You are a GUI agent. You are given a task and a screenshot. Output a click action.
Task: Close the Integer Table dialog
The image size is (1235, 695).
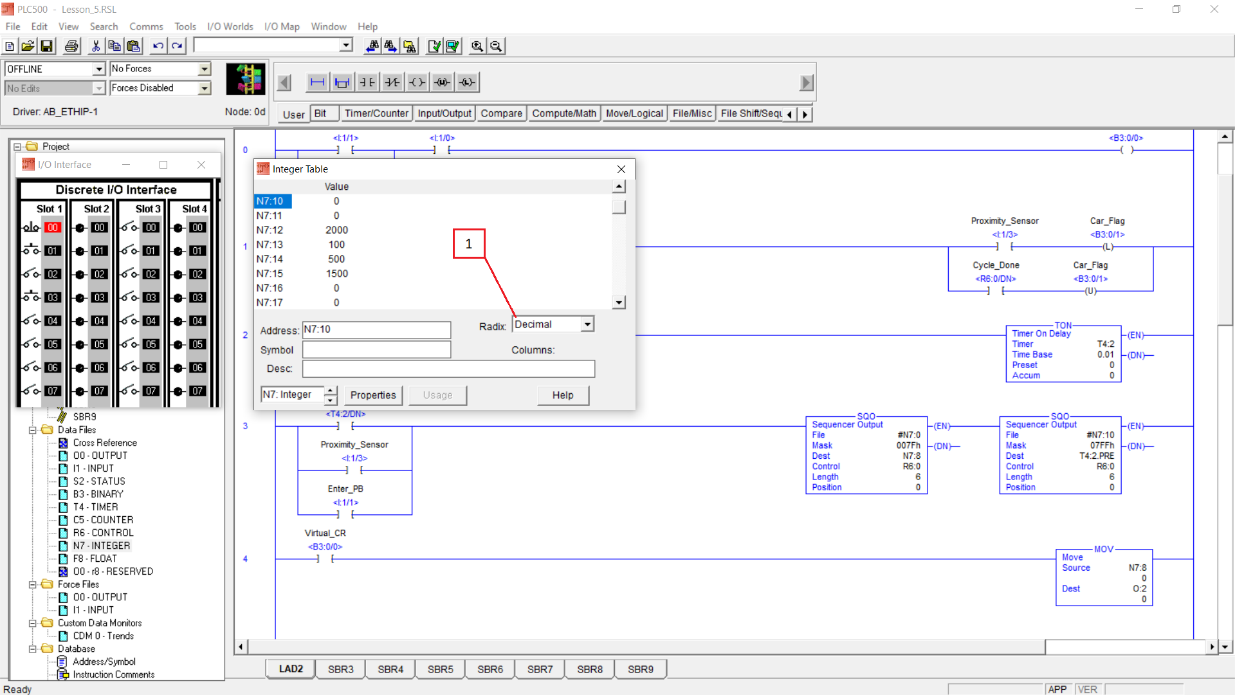click(x=621, y=169)
